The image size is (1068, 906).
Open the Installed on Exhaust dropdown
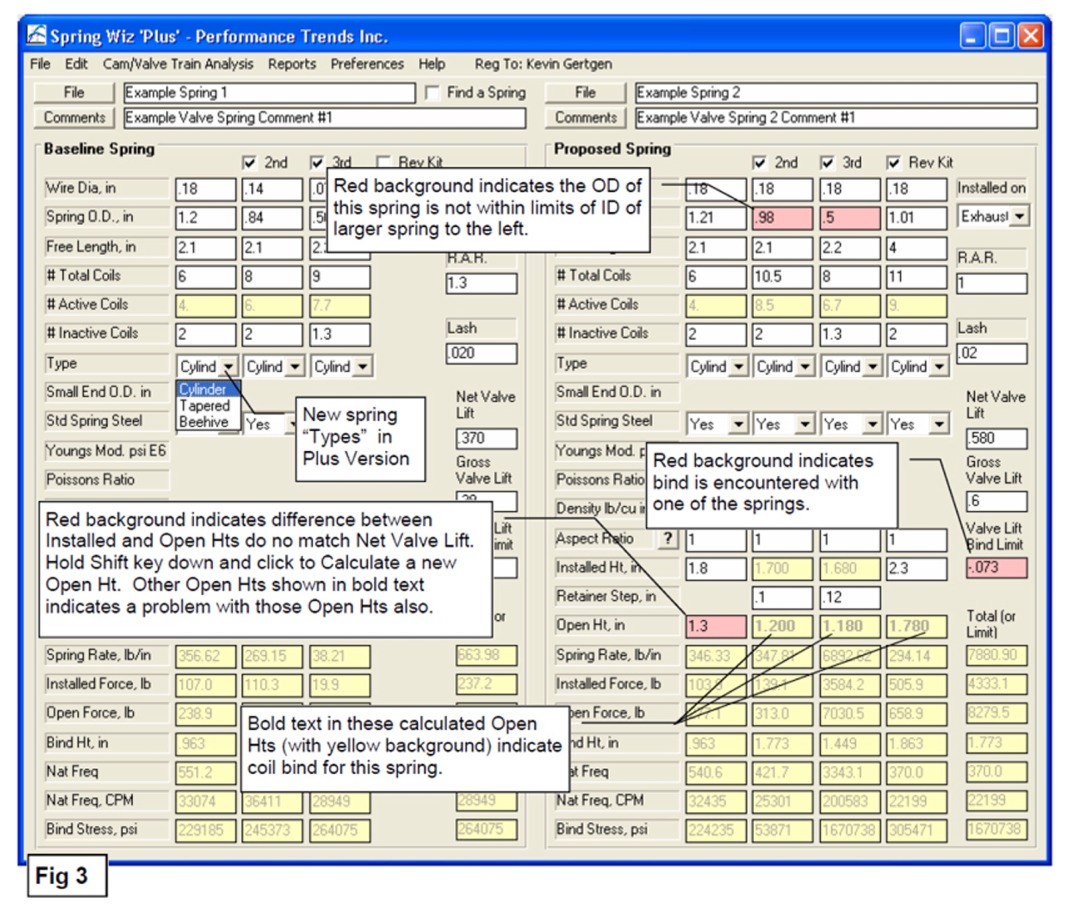pos(1018,216)
